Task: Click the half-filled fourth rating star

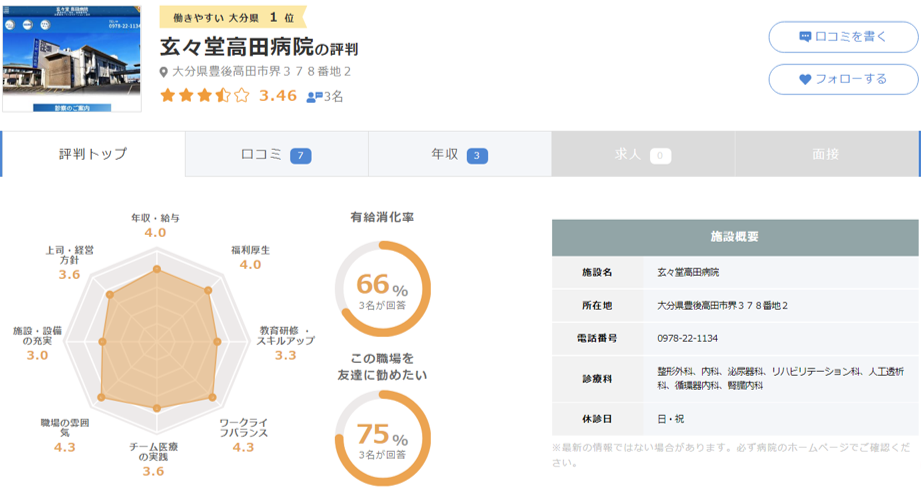Action: (223, 95)
